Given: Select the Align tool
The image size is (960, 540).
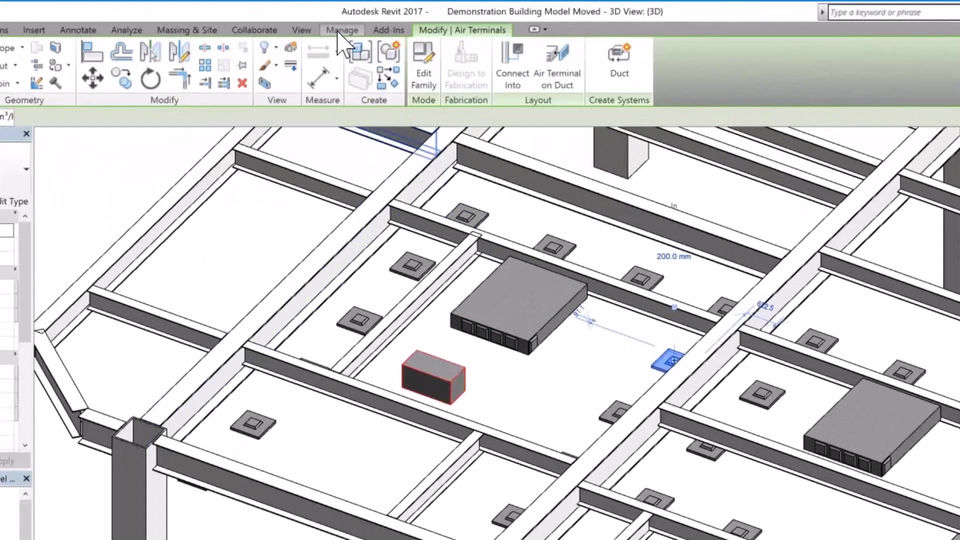Looking at the screenshot, I should (92, 52).
